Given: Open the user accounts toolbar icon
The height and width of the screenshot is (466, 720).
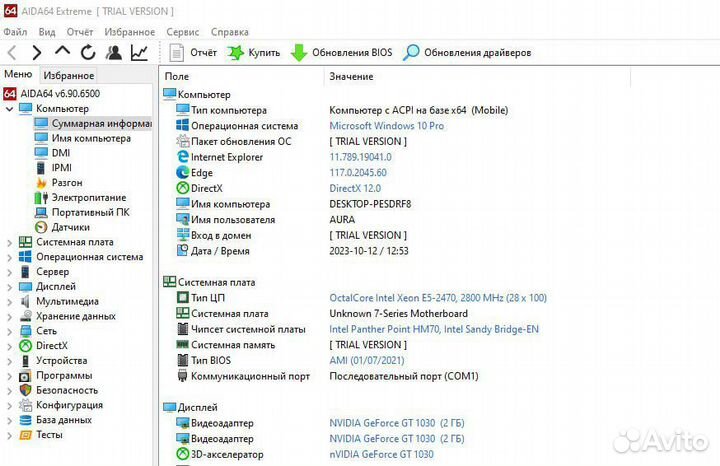Looking at the screenshot, I should [x=113, y=53].
